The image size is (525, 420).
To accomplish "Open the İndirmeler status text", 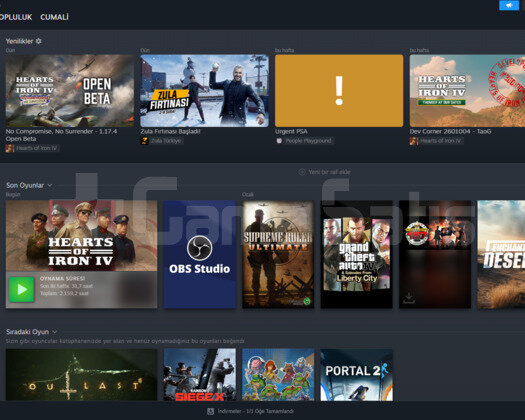I will (256, 411).
